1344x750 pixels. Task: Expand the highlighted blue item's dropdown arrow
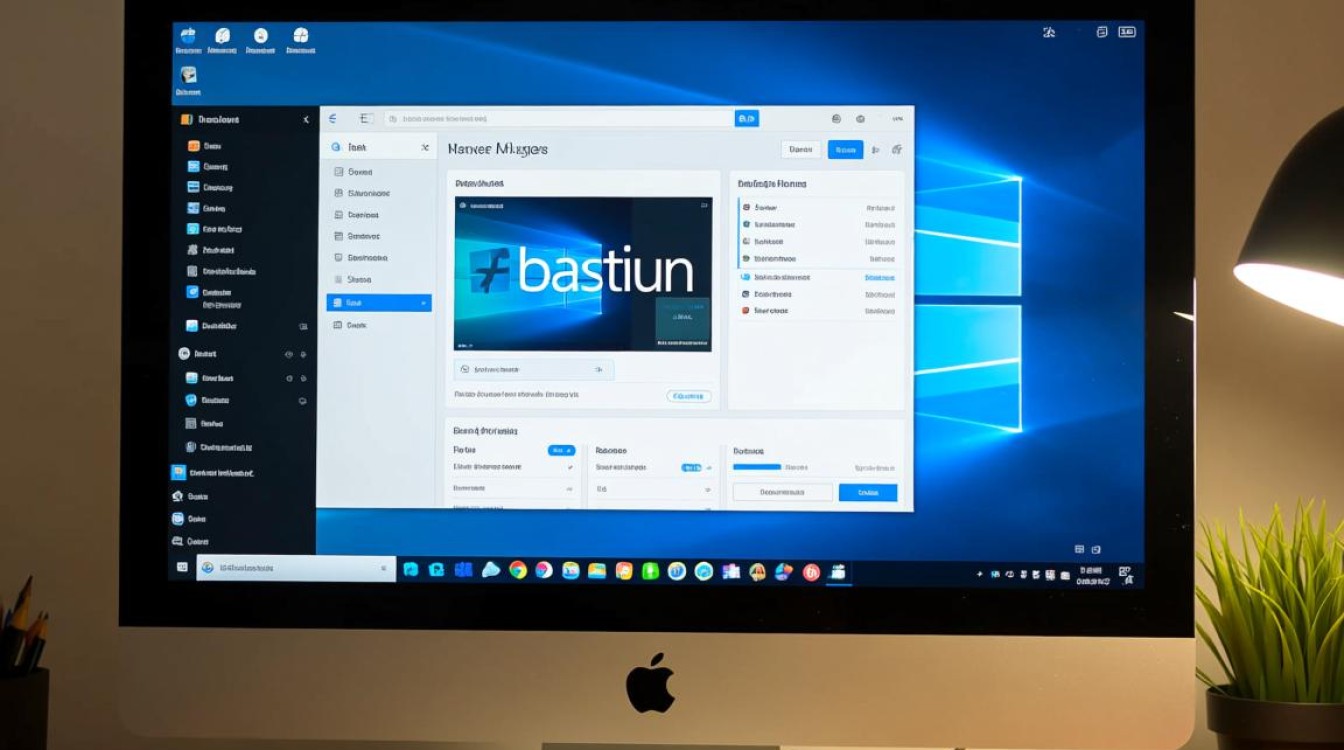pyautogui.click(x=423, y=303)
